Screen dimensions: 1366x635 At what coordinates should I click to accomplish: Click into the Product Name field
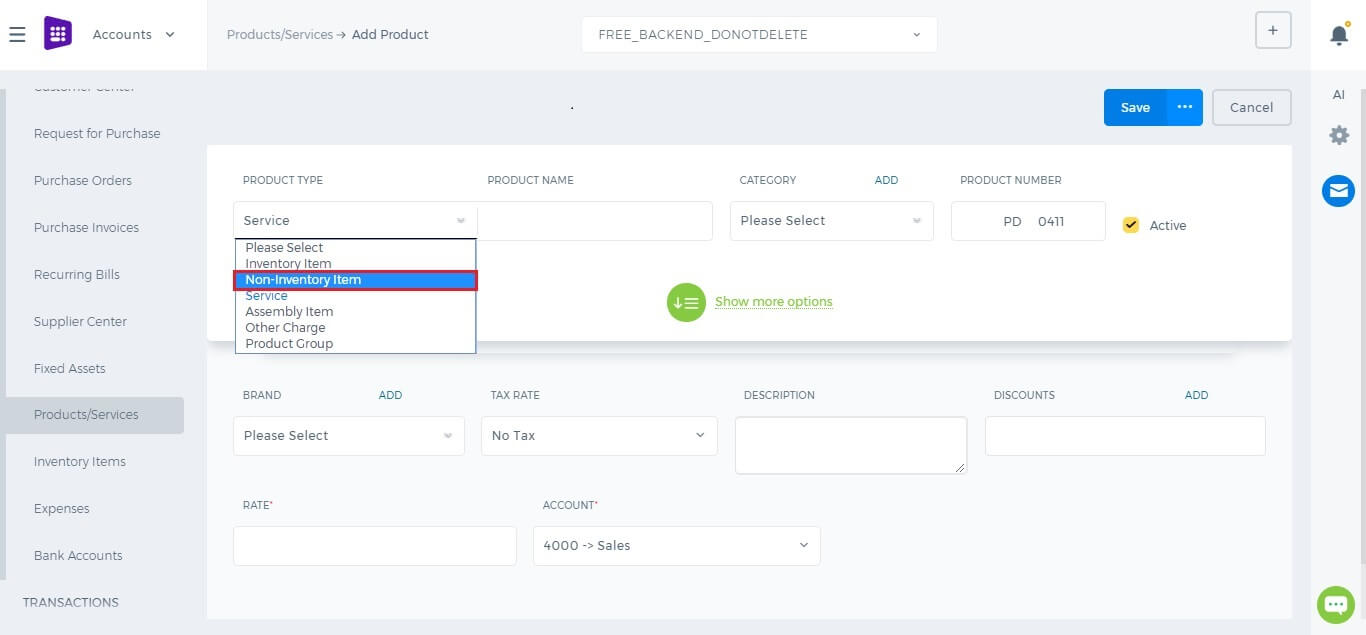[595, 221]
